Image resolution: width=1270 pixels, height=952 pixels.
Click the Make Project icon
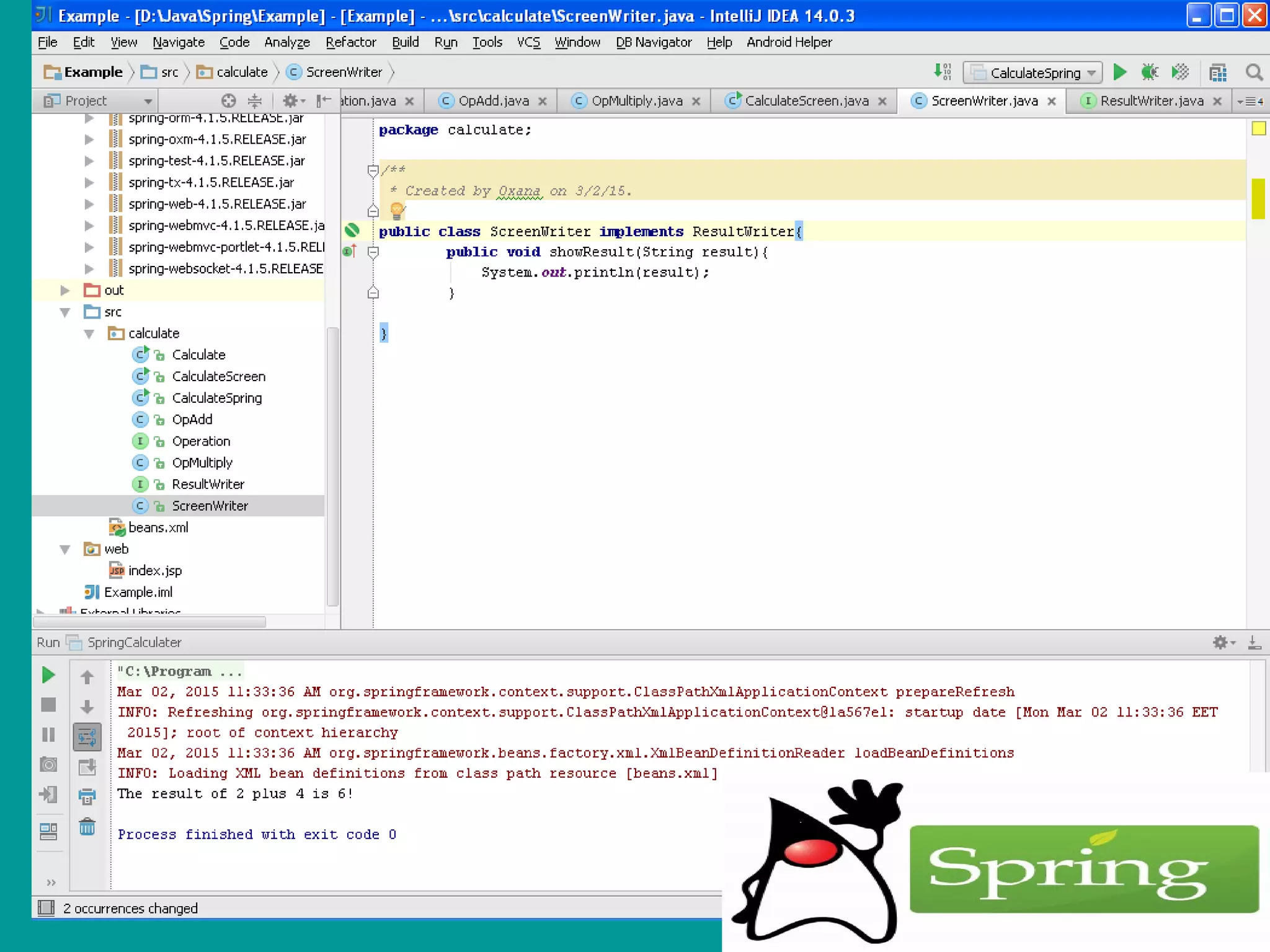[942, 73]
